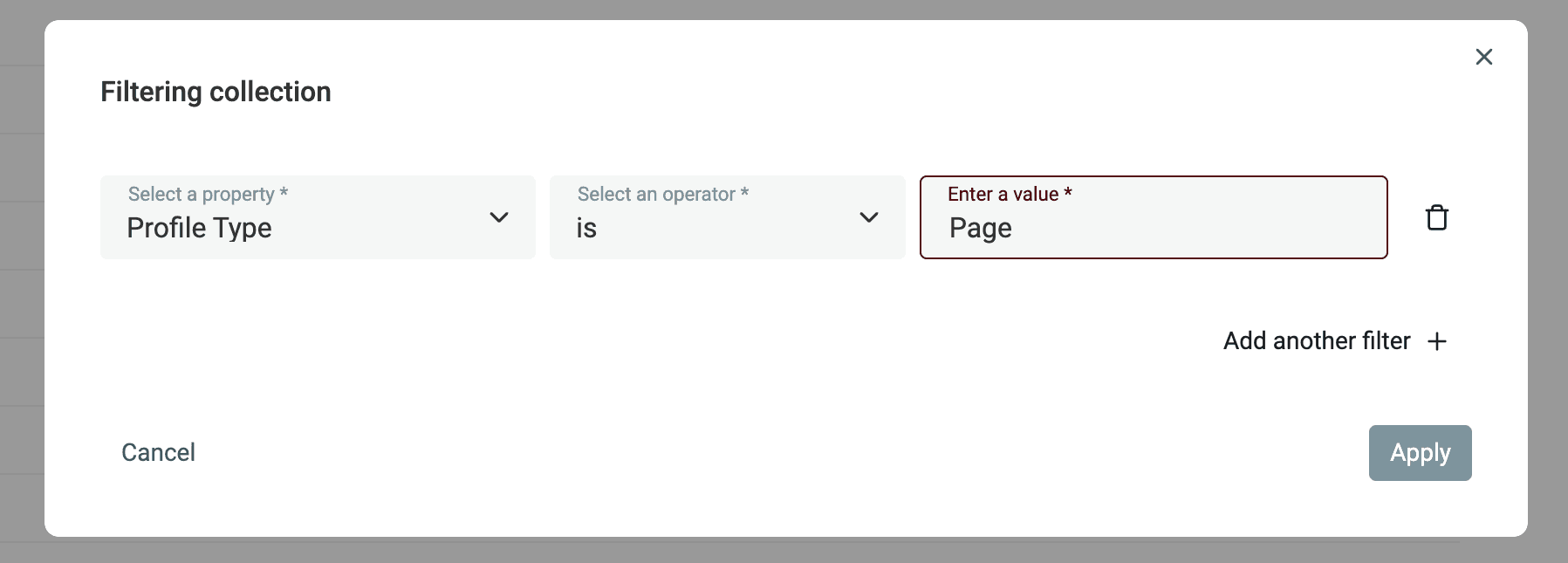Open the Select an operator combo box
This screenshot has width=1568, height=563.
[727, 217]
